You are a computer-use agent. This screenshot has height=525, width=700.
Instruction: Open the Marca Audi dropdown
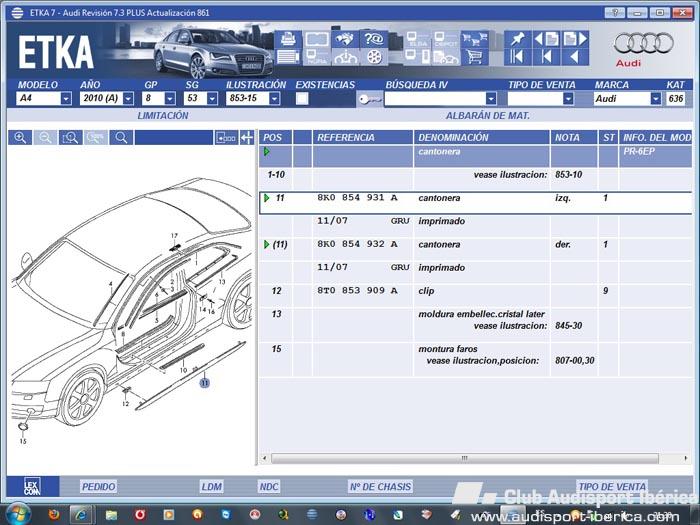click(656, 99)
